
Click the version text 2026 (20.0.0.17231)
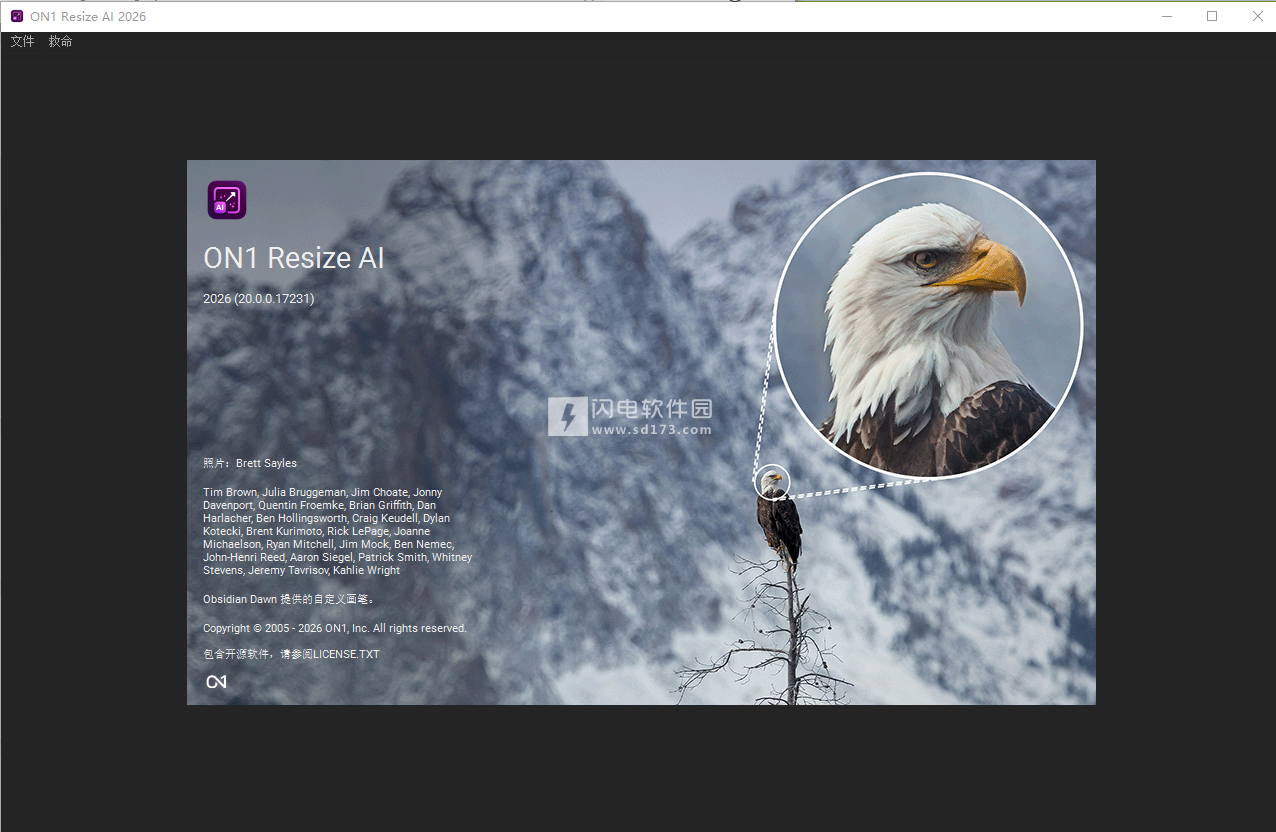click(259, 298)
